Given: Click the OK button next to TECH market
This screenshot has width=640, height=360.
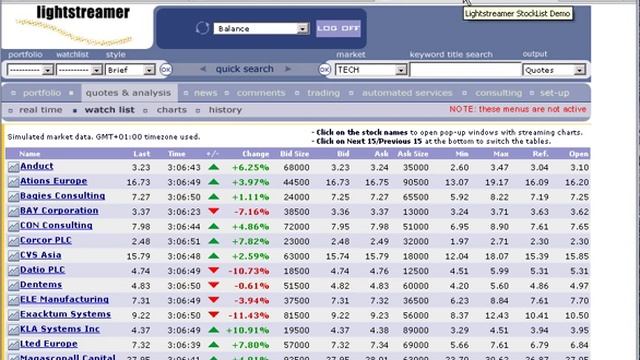Looking at the screenshot, I should tap(324, 69).
